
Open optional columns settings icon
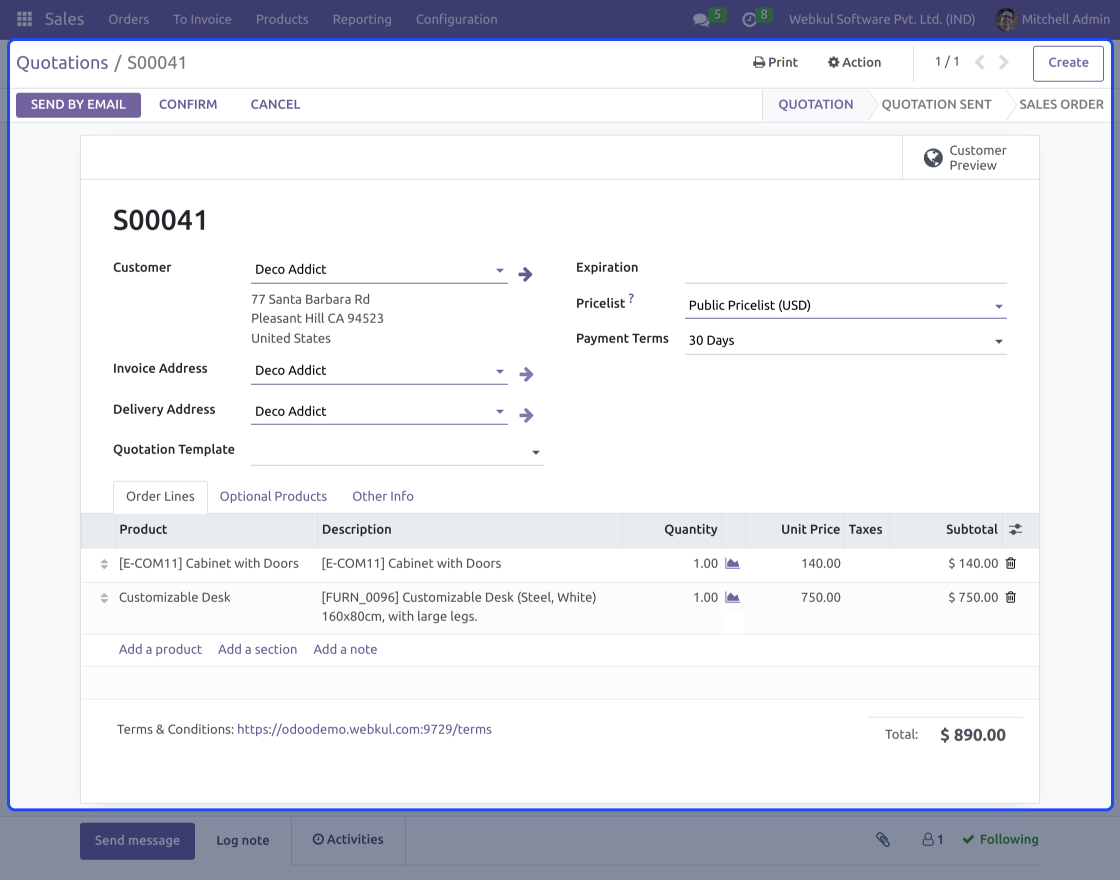tap(1015, 529)
